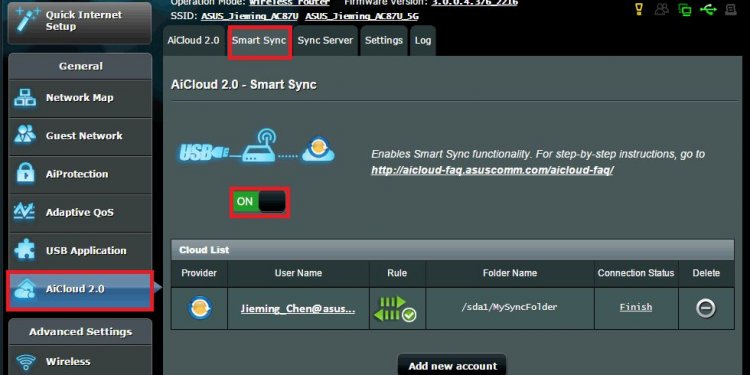Screen dimensions: 750x375
Task: Click the firmware version link
Action: tap(474, 2)
